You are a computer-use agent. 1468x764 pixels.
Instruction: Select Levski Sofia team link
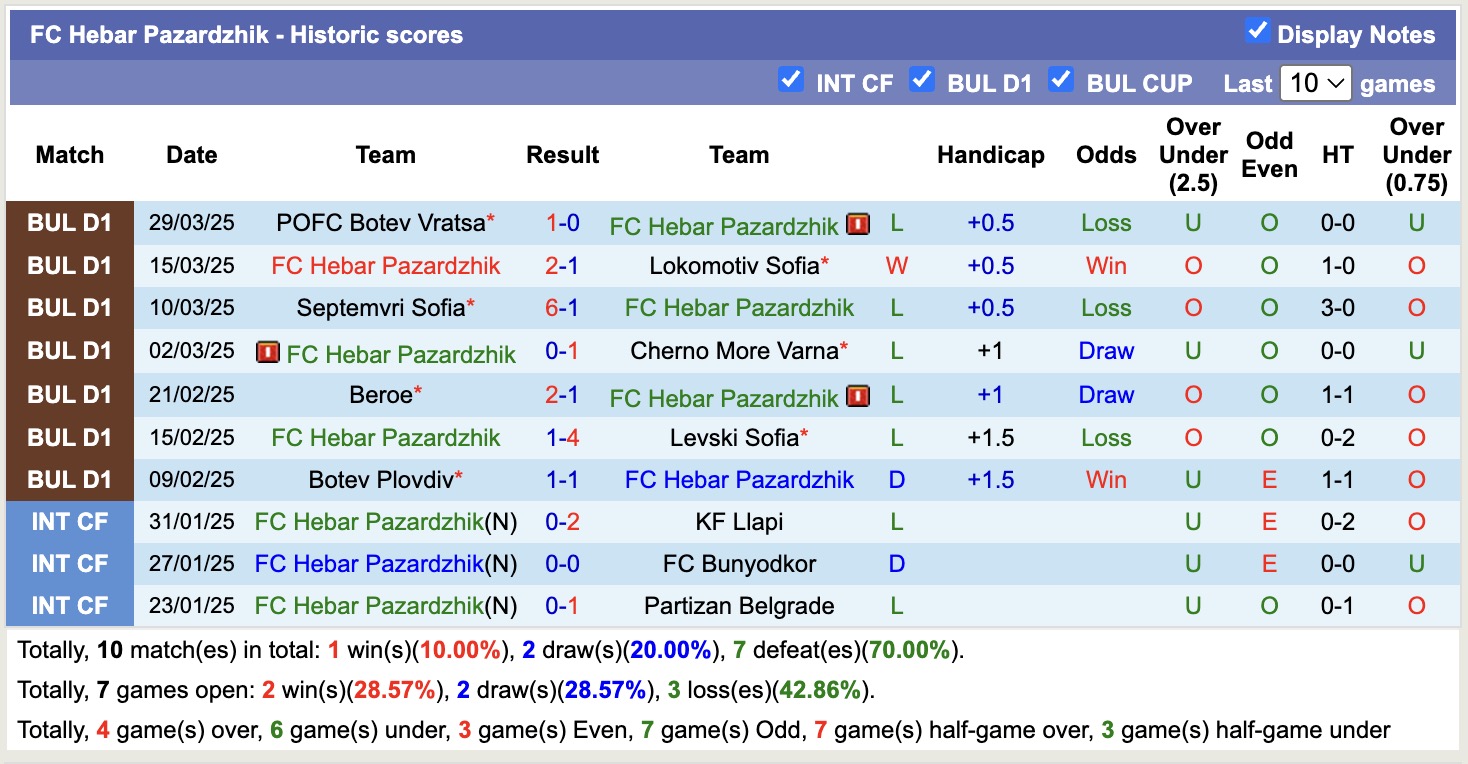click(734, 437)
